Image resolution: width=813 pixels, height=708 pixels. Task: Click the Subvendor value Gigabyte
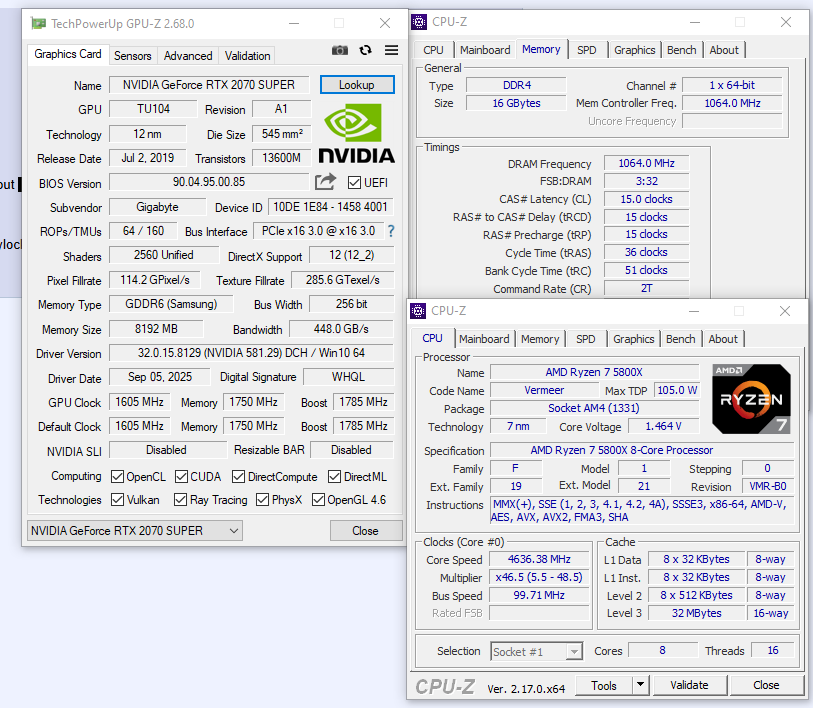pyautogui.click(x=157, y=207)
